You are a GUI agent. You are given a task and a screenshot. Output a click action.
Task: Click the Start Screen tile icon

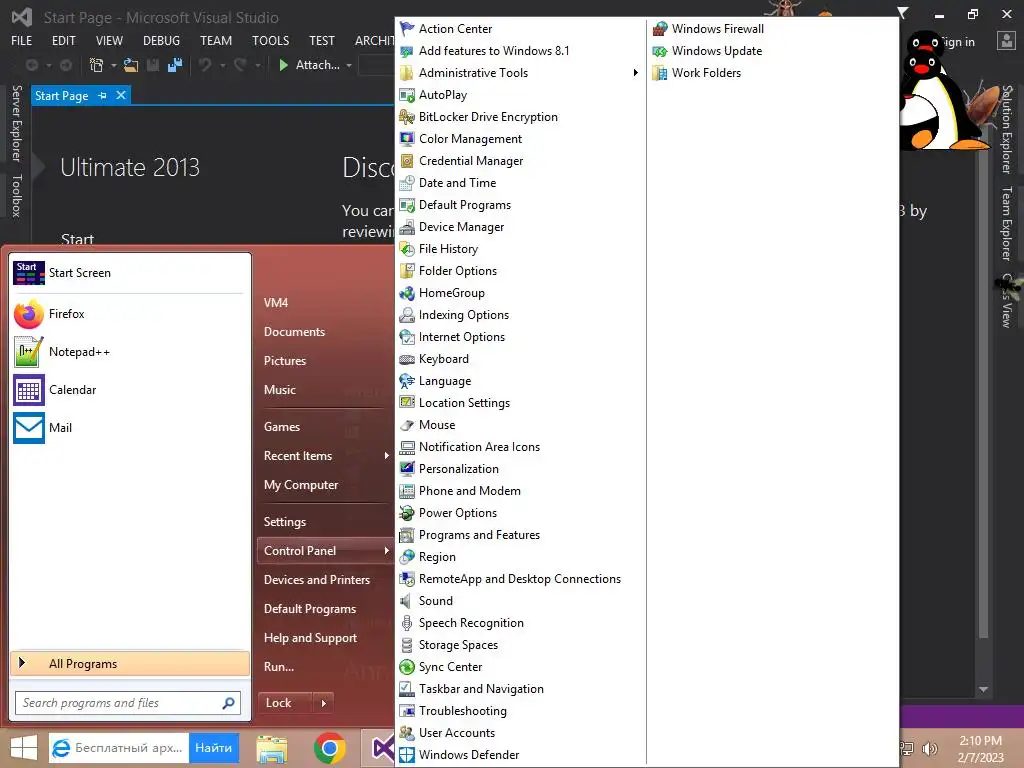coord(29,273)
